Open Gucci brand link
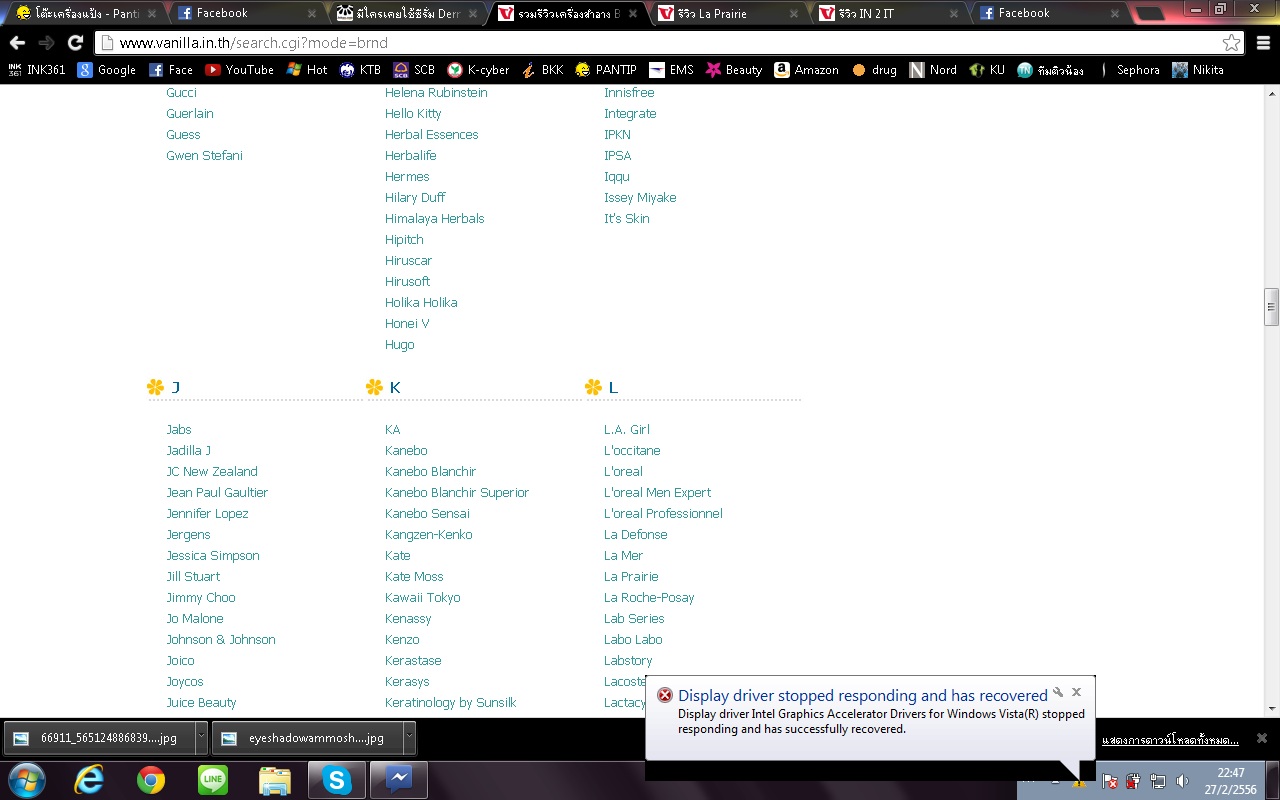The height and width of the screenshot is (800, 1280). 181,92
